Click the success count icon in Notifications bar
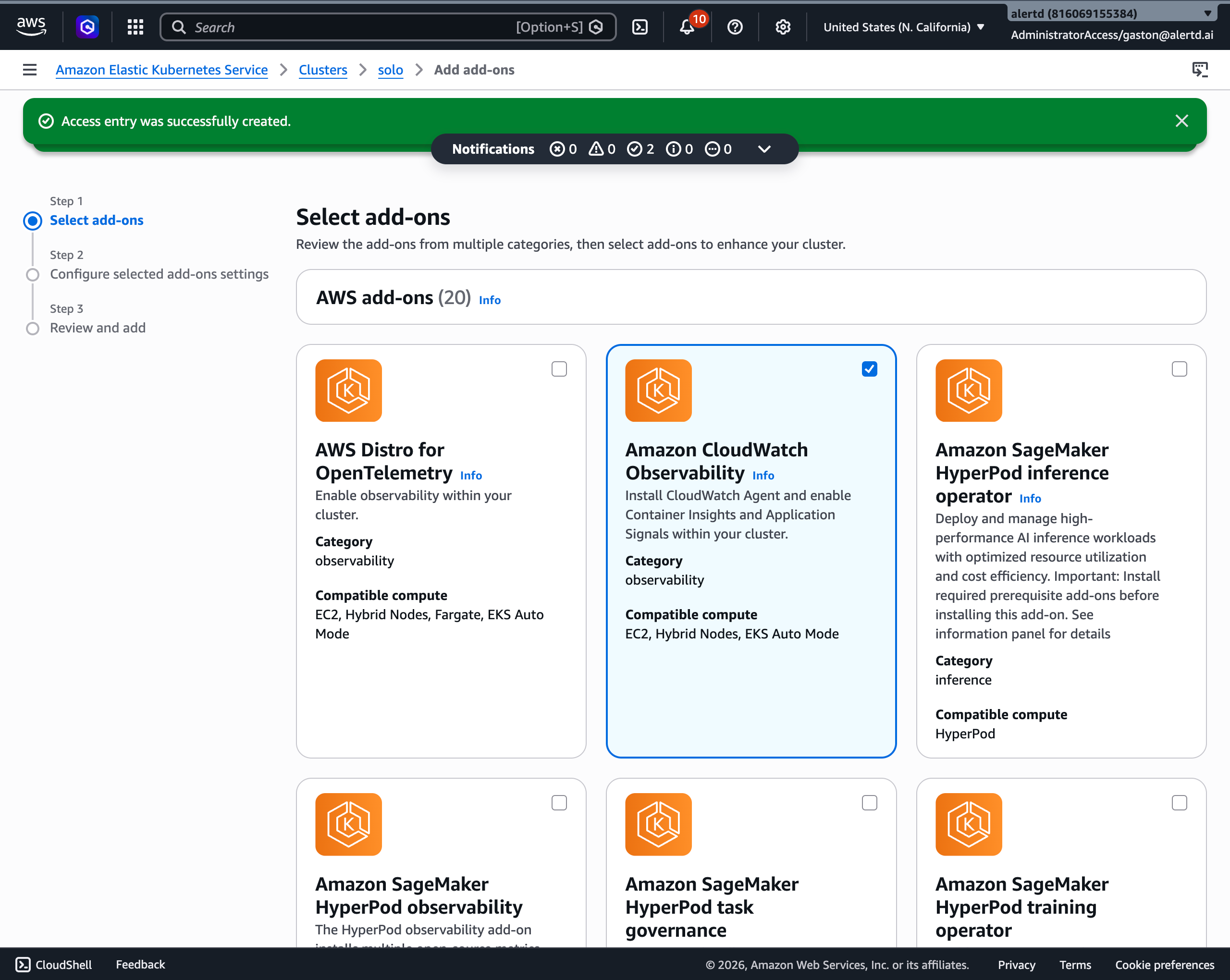This screenshot has width=1230, height=980. pos(634,149)
